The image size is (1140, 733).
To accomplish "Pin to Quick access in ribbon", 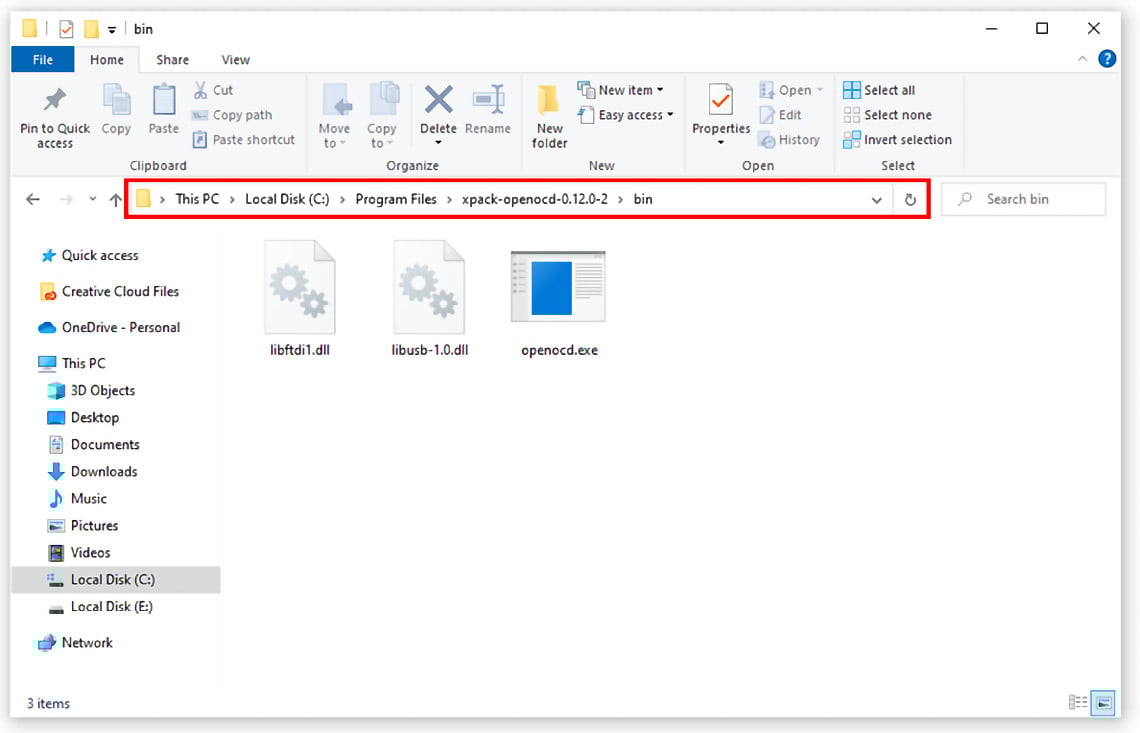I will coord(55,116).
